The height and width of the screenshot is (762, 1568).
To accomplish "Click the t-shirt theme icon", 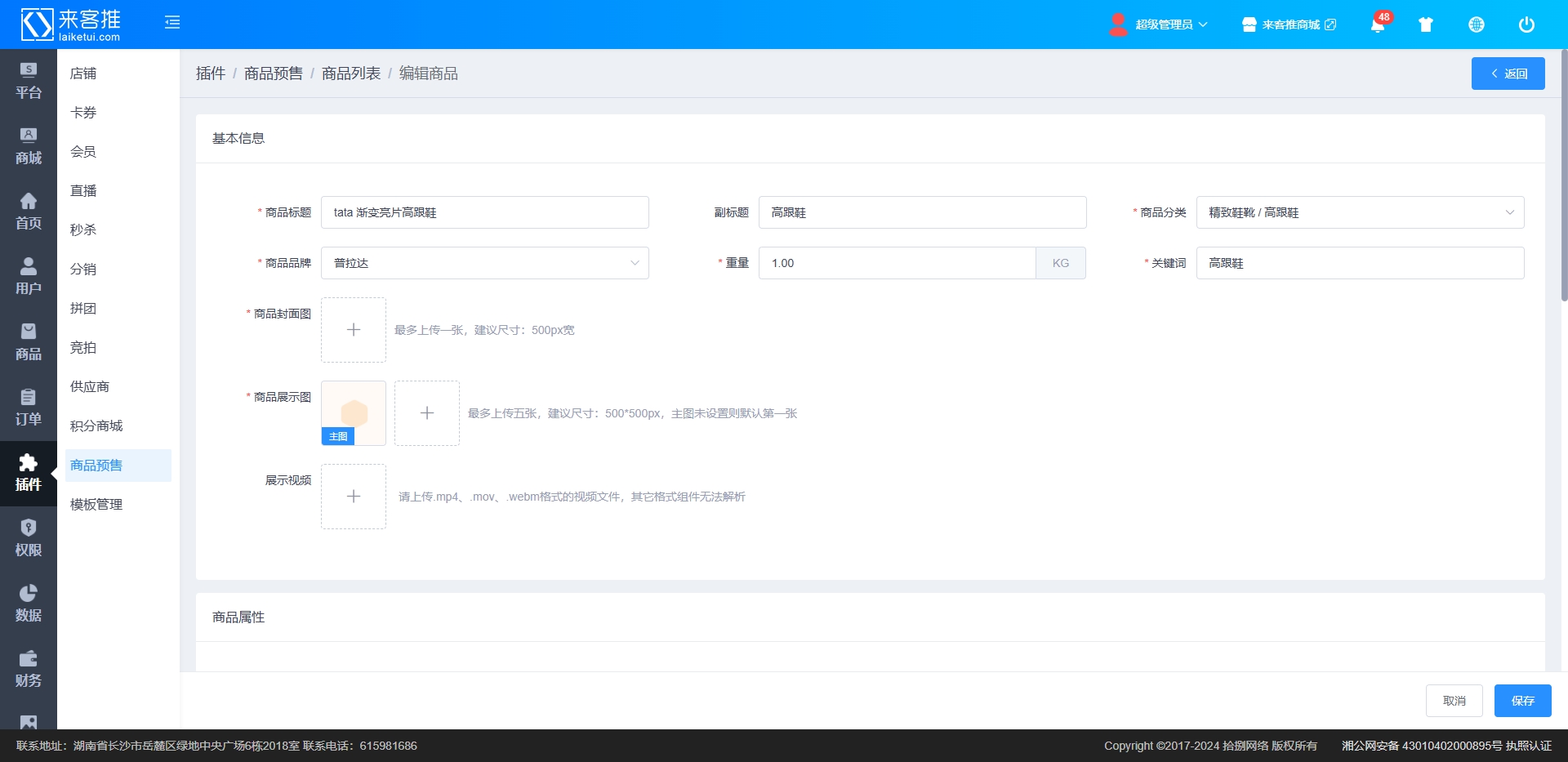I will tap(1426, 25).
